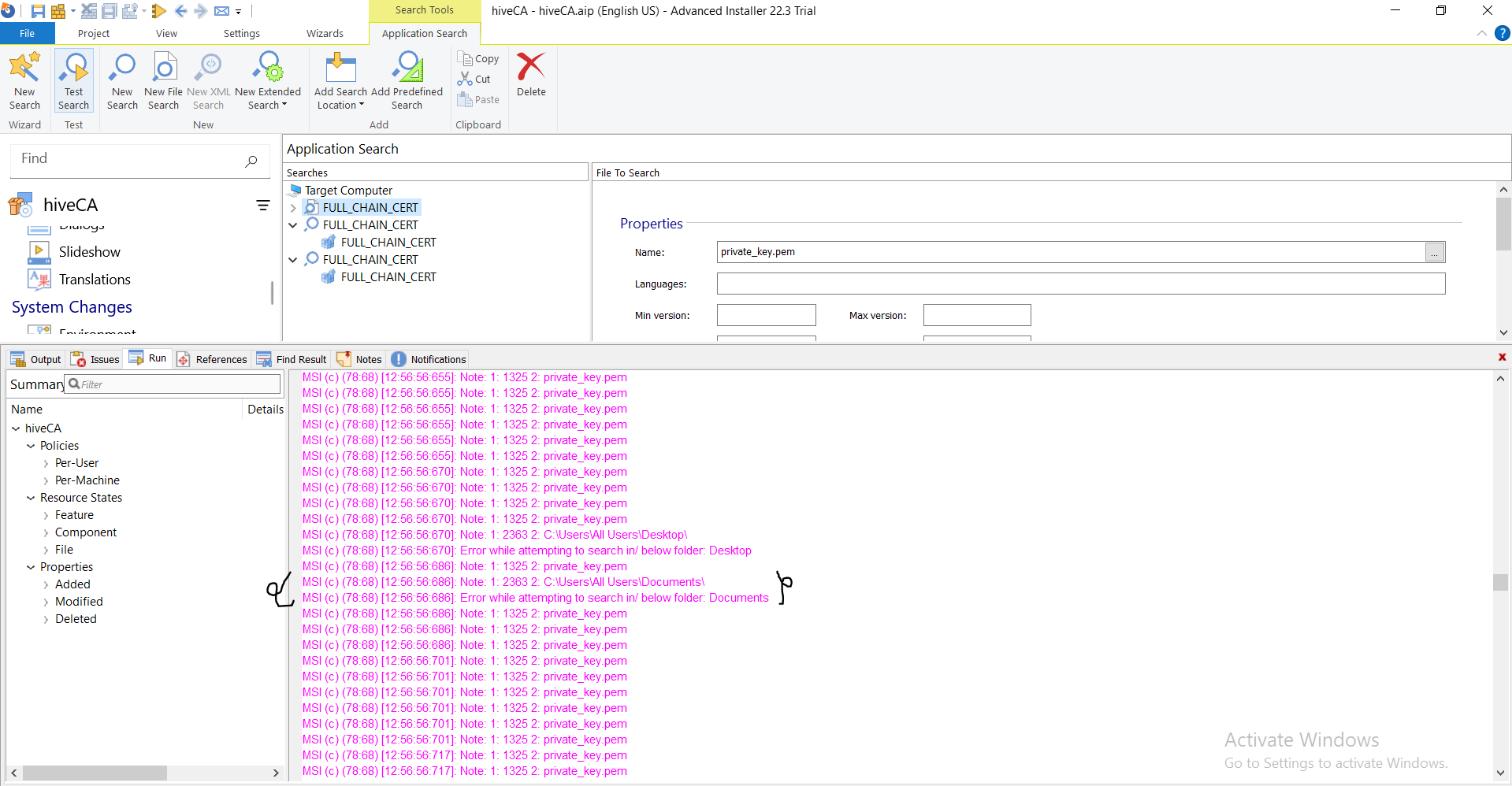Image resolution: width=1512 pixels, height=786 pixels.
Task: Click the browse button beside Name field
Action: [x=1434, y=252]
